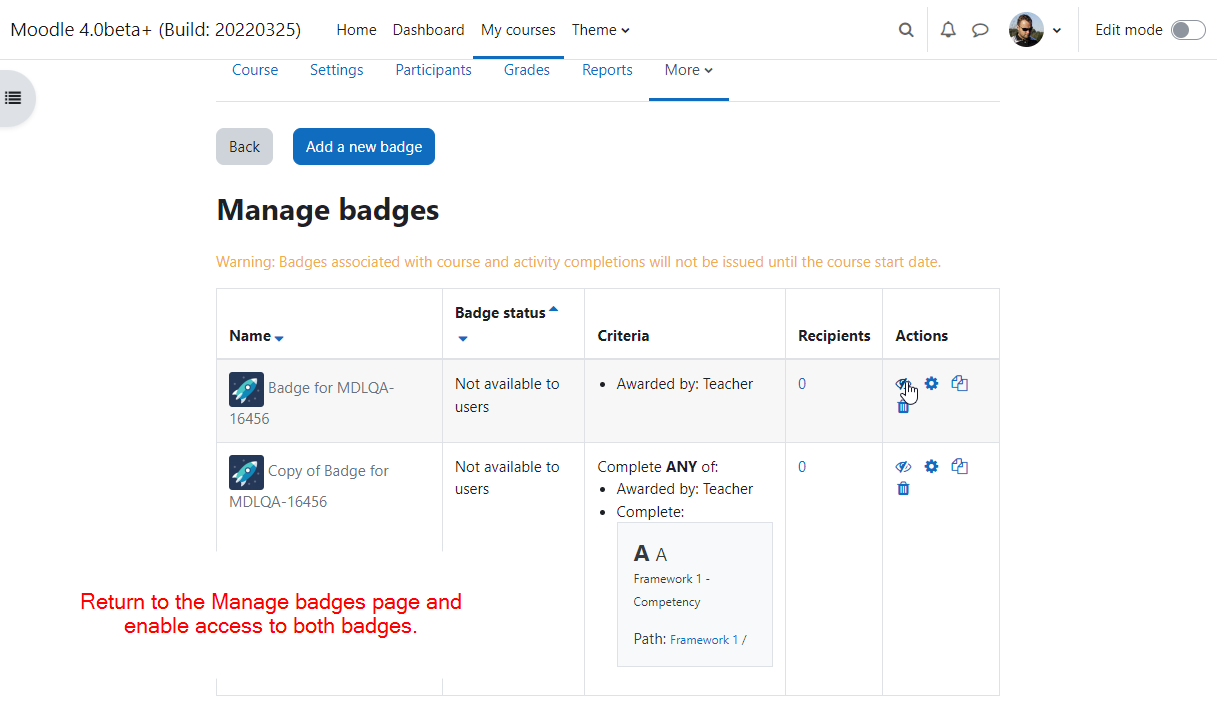Edit settings gear for Copy of Badge

(x=932, y=466)
